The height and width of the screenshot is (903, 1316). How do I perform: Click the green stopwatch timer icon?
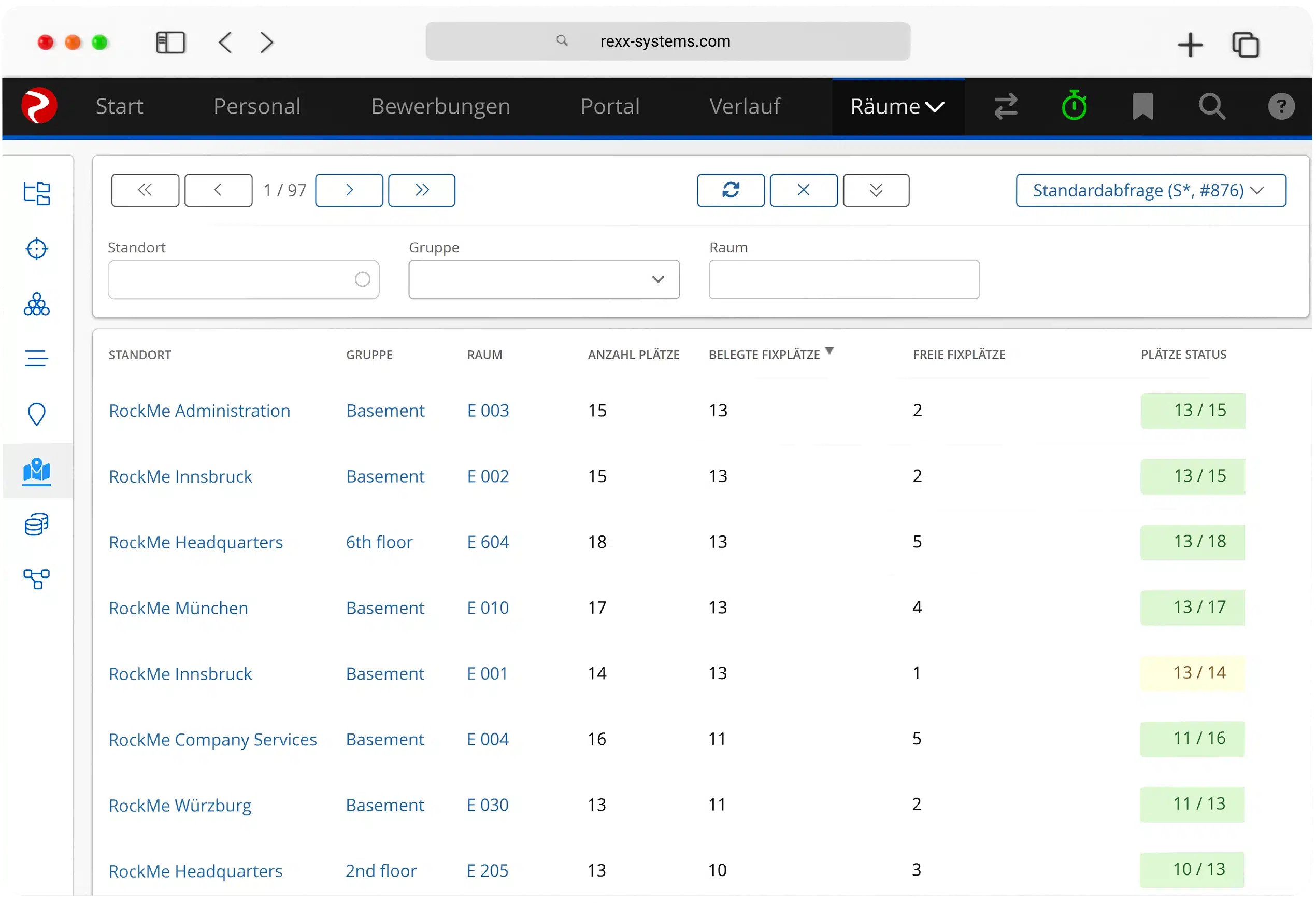click(1074, 106)
